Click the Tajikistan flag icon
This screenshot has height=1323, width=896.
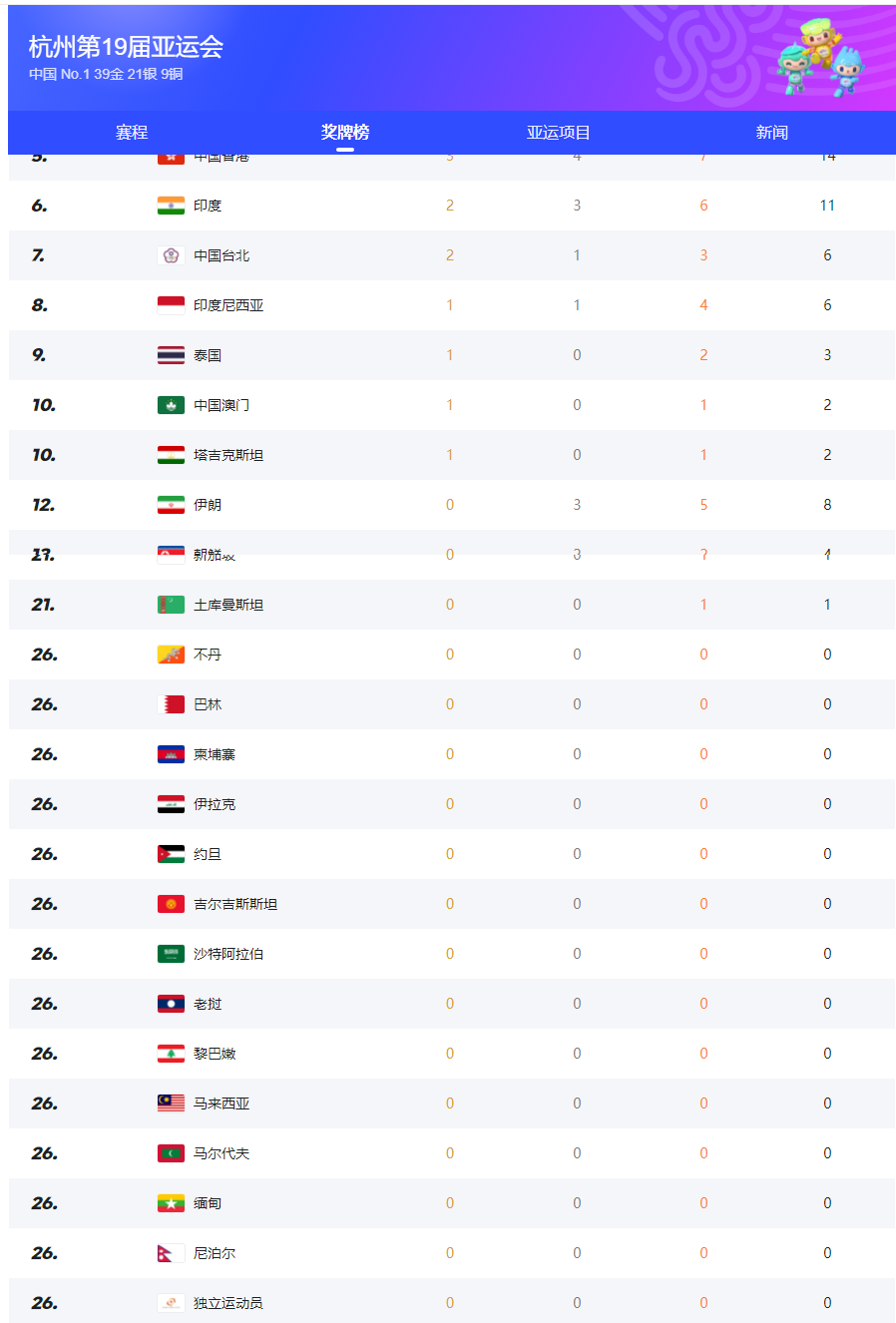tap(171, 455)
